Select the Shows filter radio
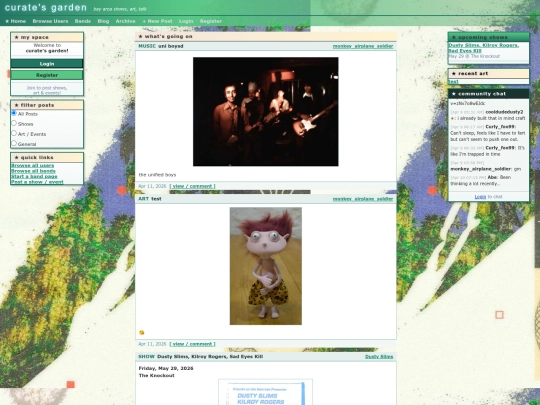 (14, 123)
